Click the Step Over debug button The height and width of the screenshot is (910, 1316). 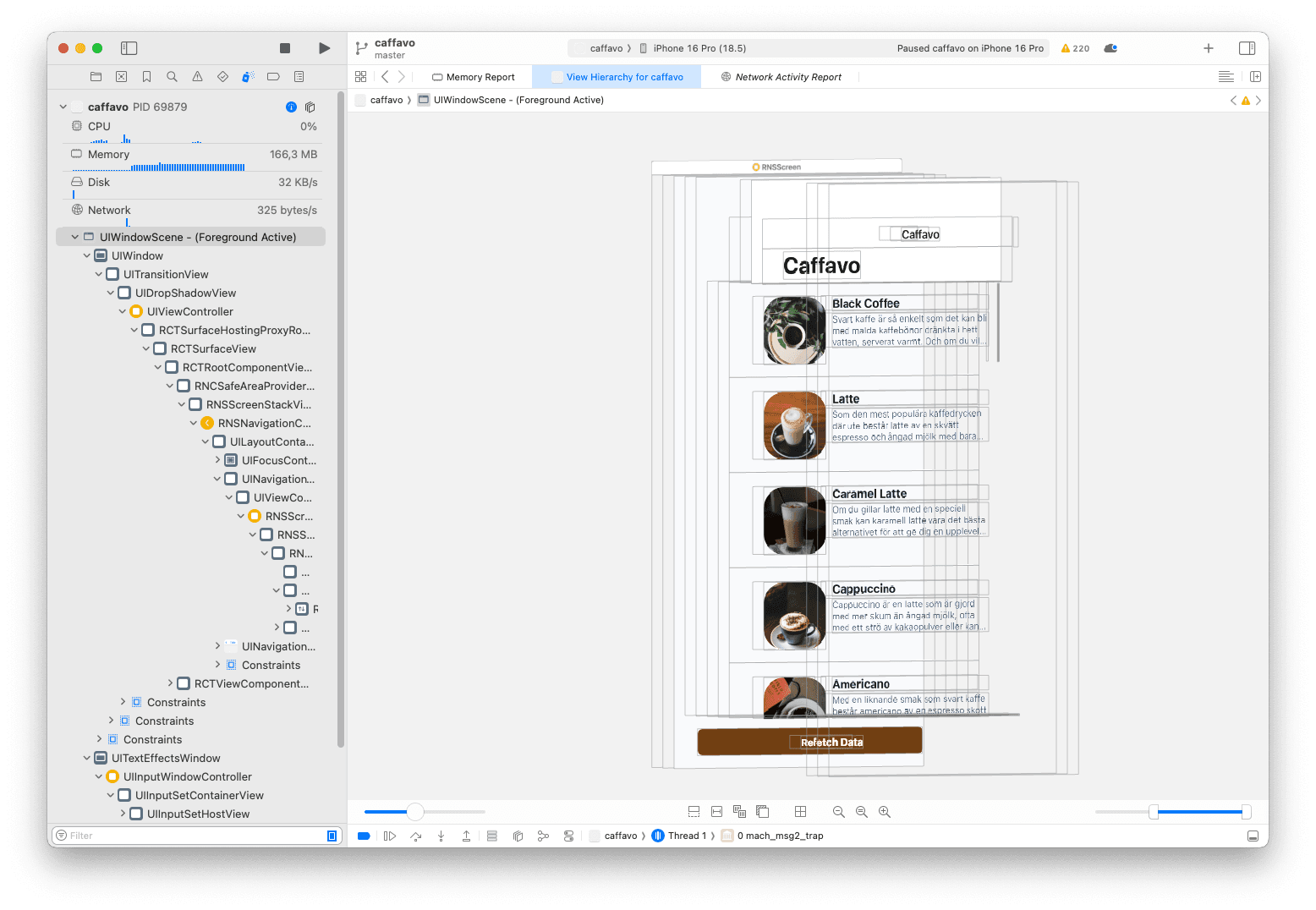click(415, 836)
